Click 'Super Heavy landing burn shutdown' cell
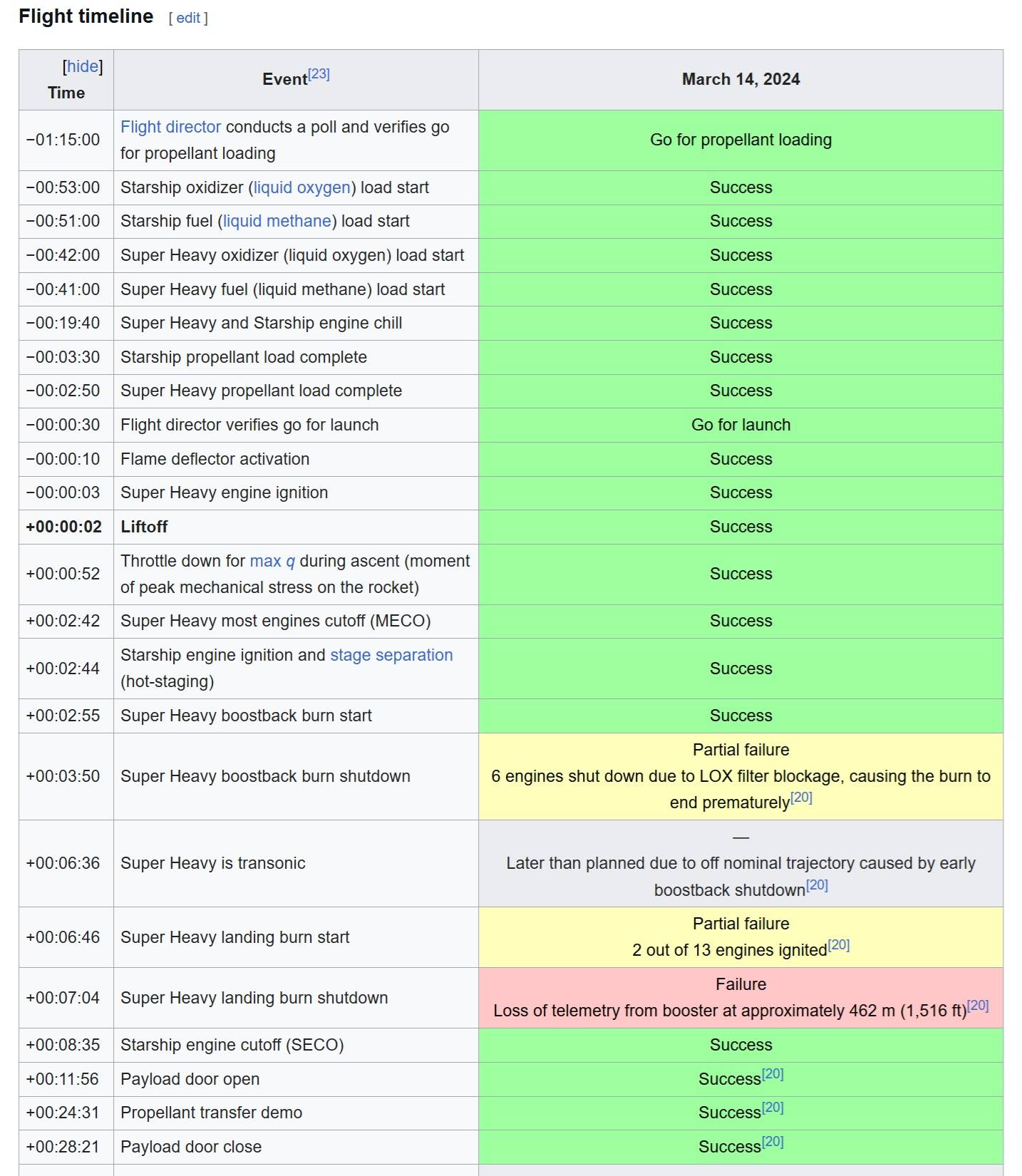 coord(296,998)
